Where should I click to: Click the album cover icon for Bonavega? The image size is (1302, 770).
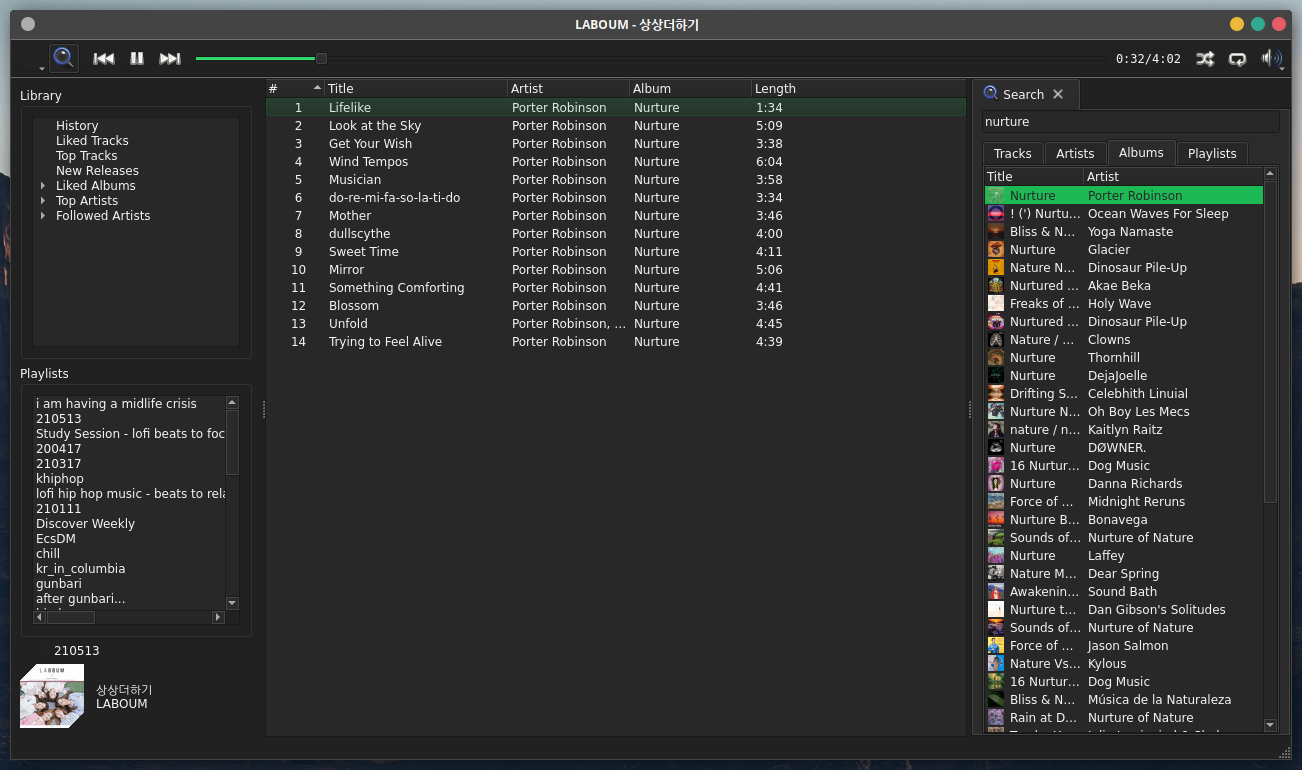click(x=995, y=520)
